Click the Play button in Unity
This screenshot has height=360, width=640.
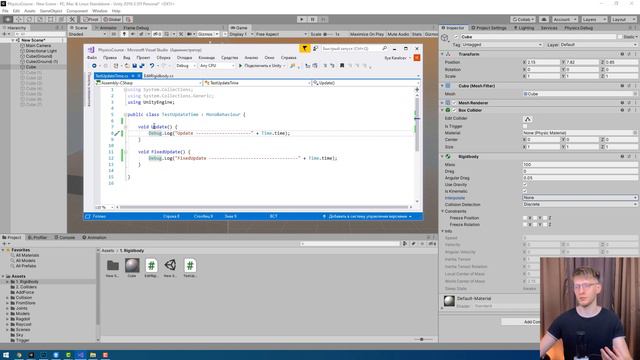pos(302,19)
